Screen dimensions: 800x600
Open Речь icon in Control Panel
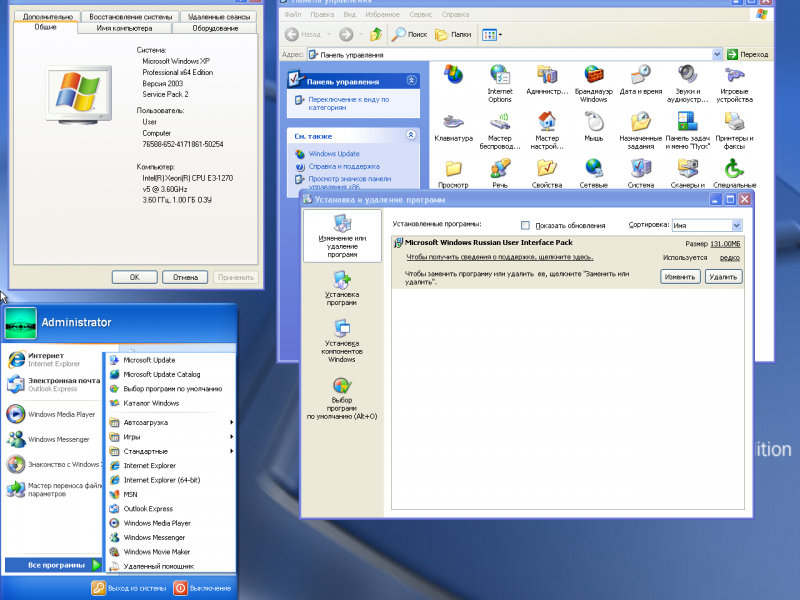[500, 173]
